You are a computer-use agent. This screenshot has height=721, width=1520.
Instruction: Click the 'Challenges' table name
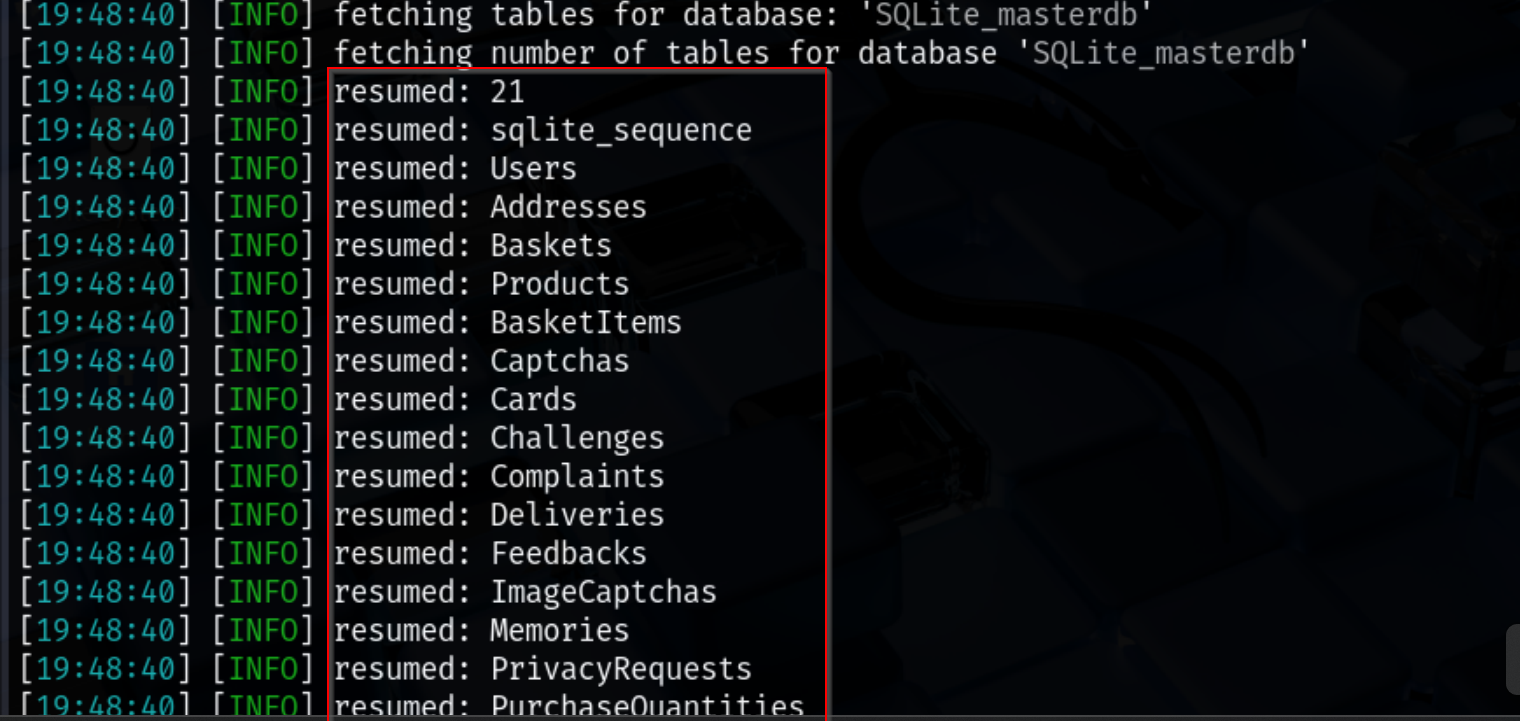(577, 438)
